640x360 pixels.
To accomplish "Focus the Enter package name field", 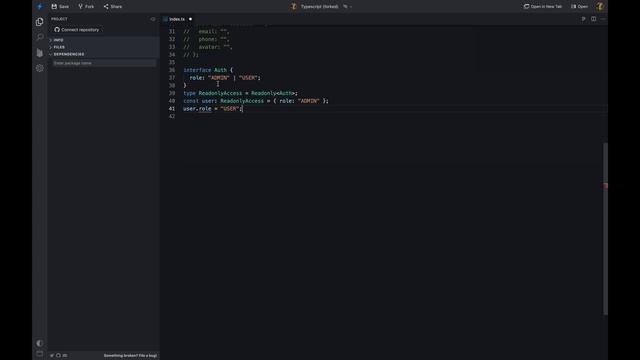I will [104, 63].
